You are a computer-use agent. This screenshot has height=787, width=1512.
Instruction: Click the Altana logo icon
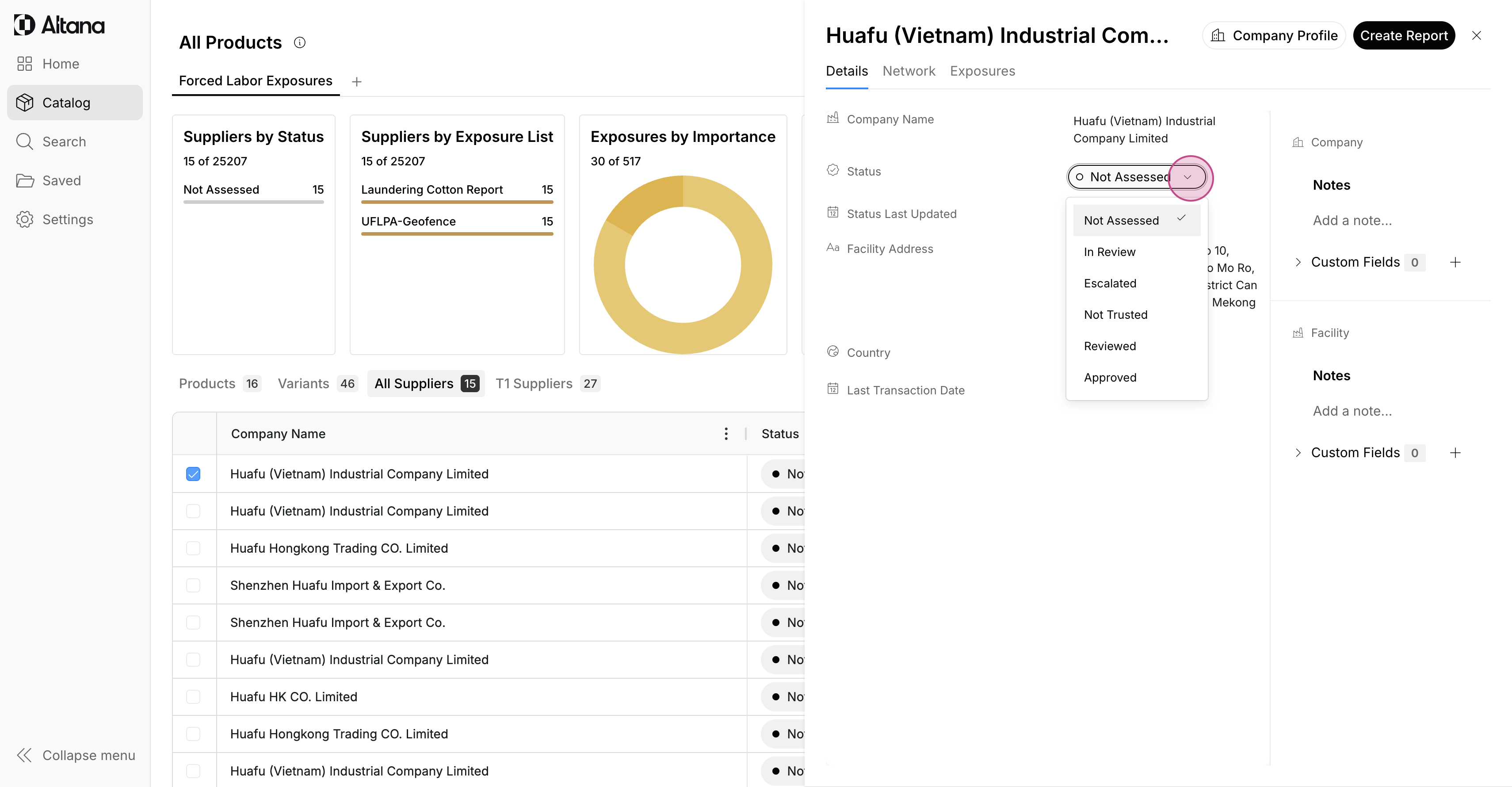pyautogui.click(x=25, y=25)
